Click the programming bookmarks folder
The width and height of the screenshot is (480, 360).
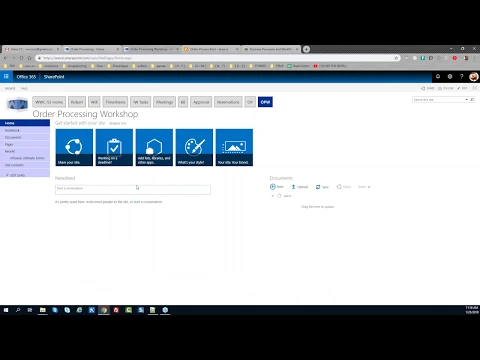[75, 66]
